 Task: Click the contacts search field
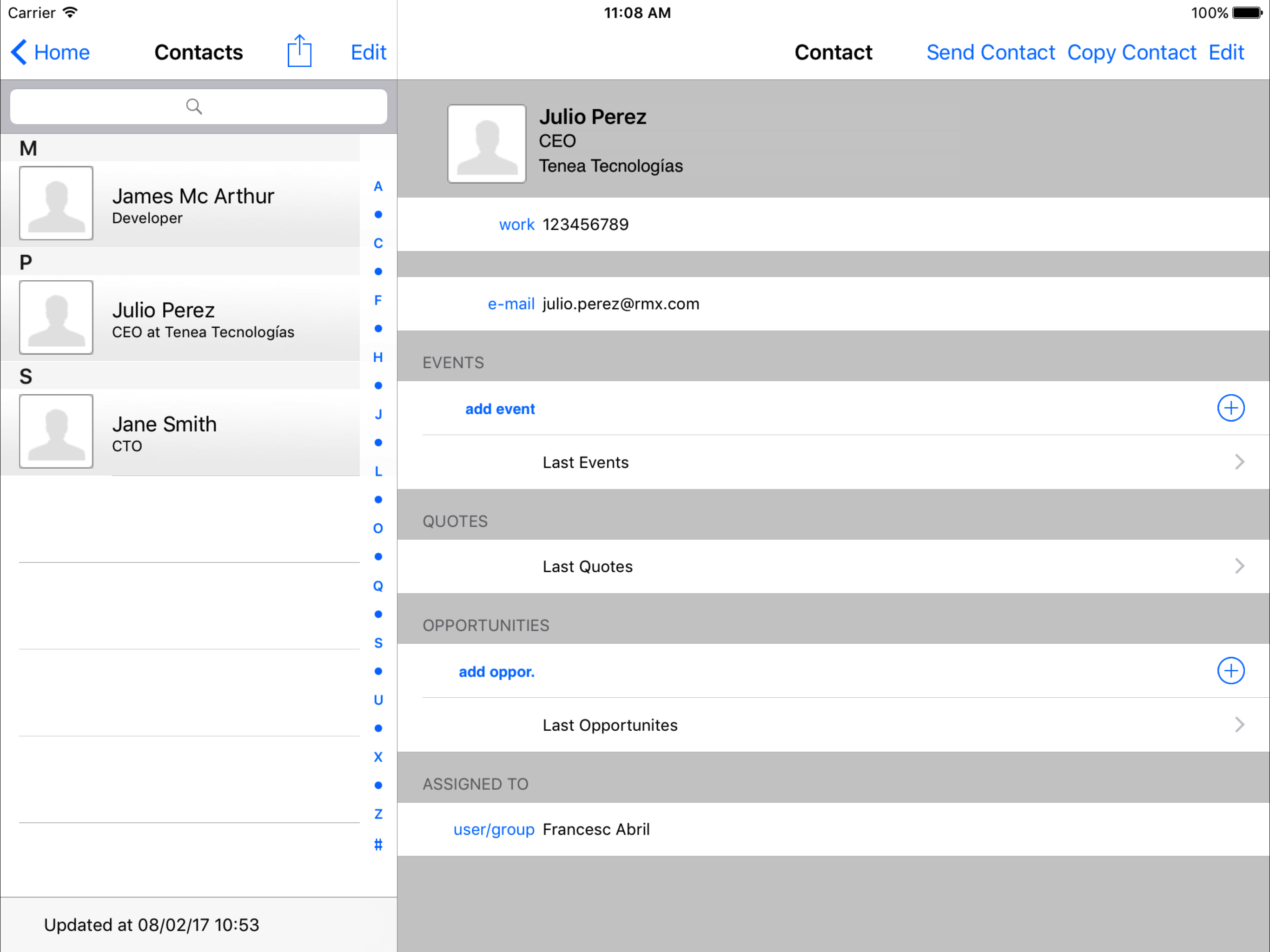coord(198,106)
